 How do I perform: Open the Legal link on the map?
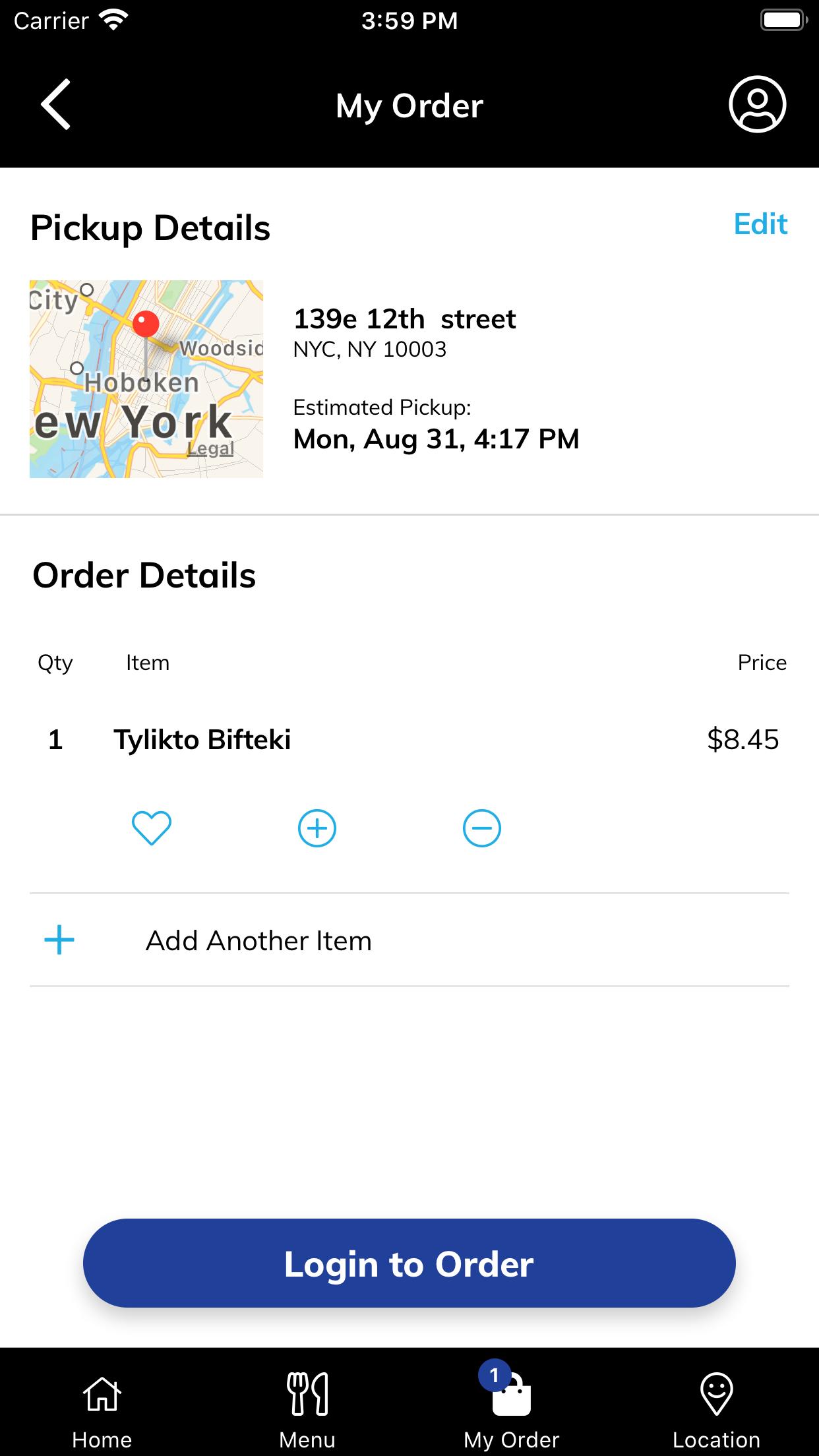tap(210, 448)
